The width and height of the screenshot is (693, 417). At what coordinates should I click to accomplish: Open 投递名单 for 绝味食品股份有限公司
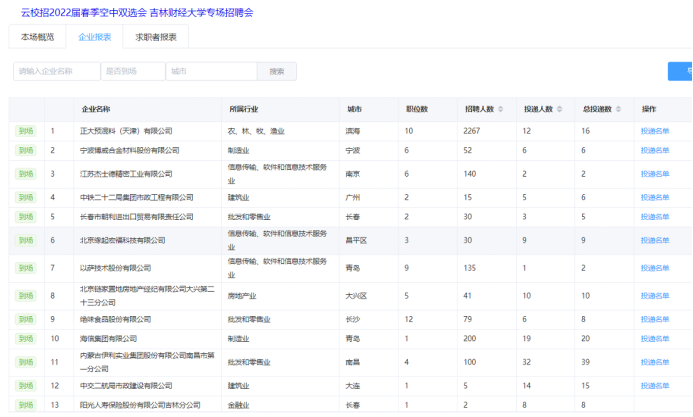pyautogui.click(x=655, y=319)
